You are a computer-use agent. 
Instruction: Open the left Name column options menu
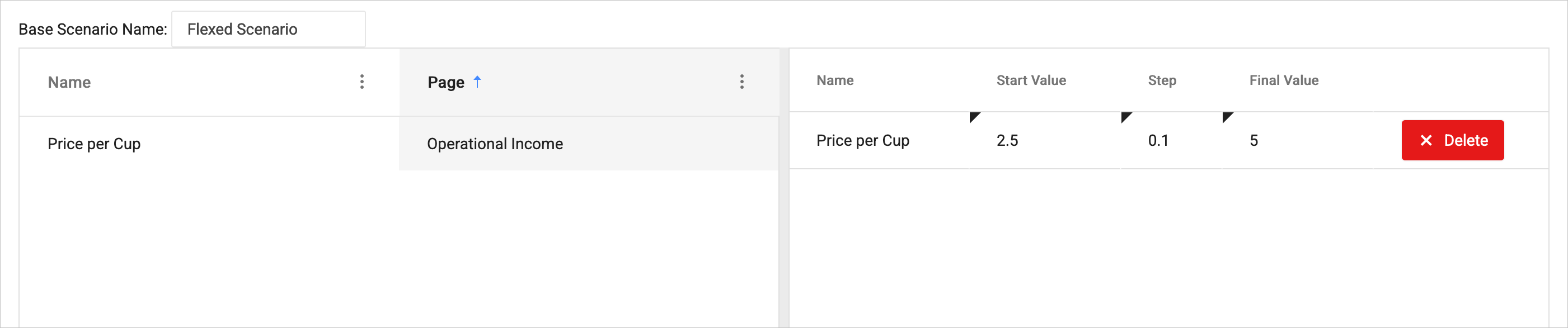click(362, 82)
